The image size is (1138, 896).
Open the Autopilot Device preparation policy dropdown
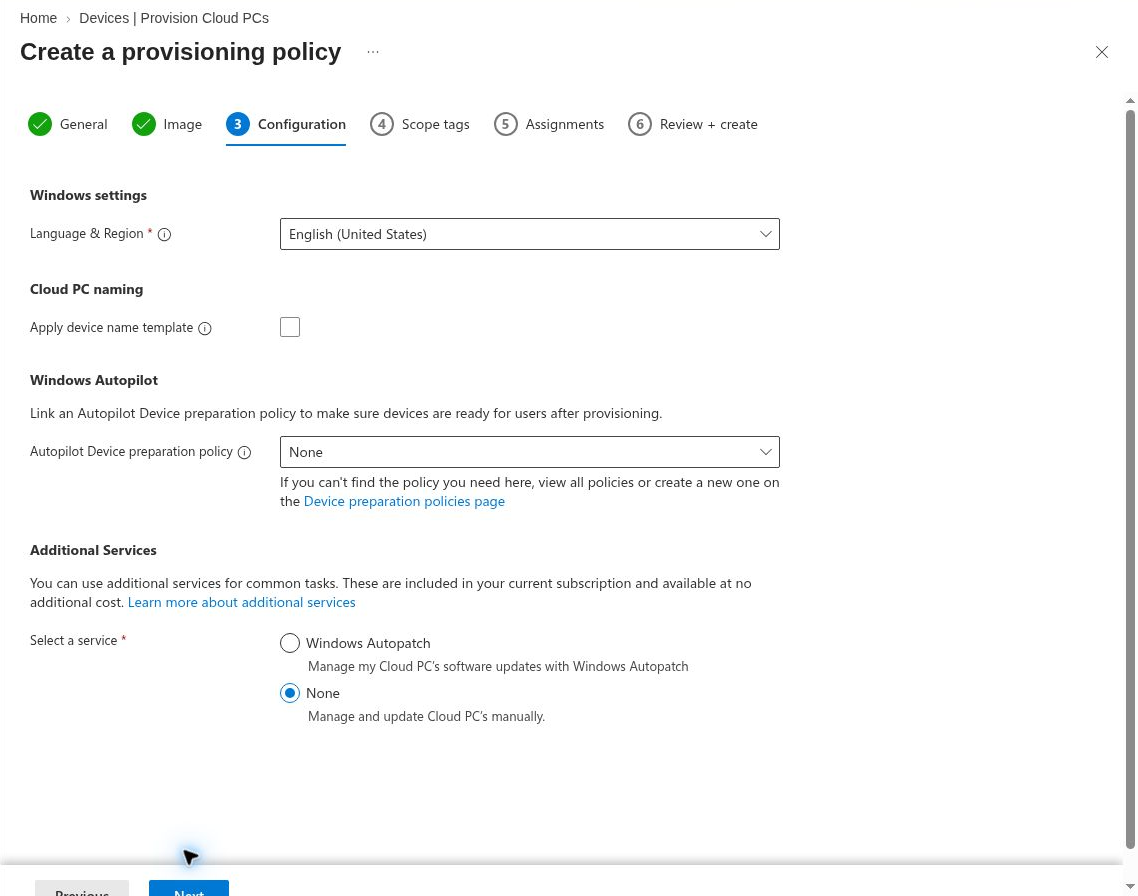(530, 452)
